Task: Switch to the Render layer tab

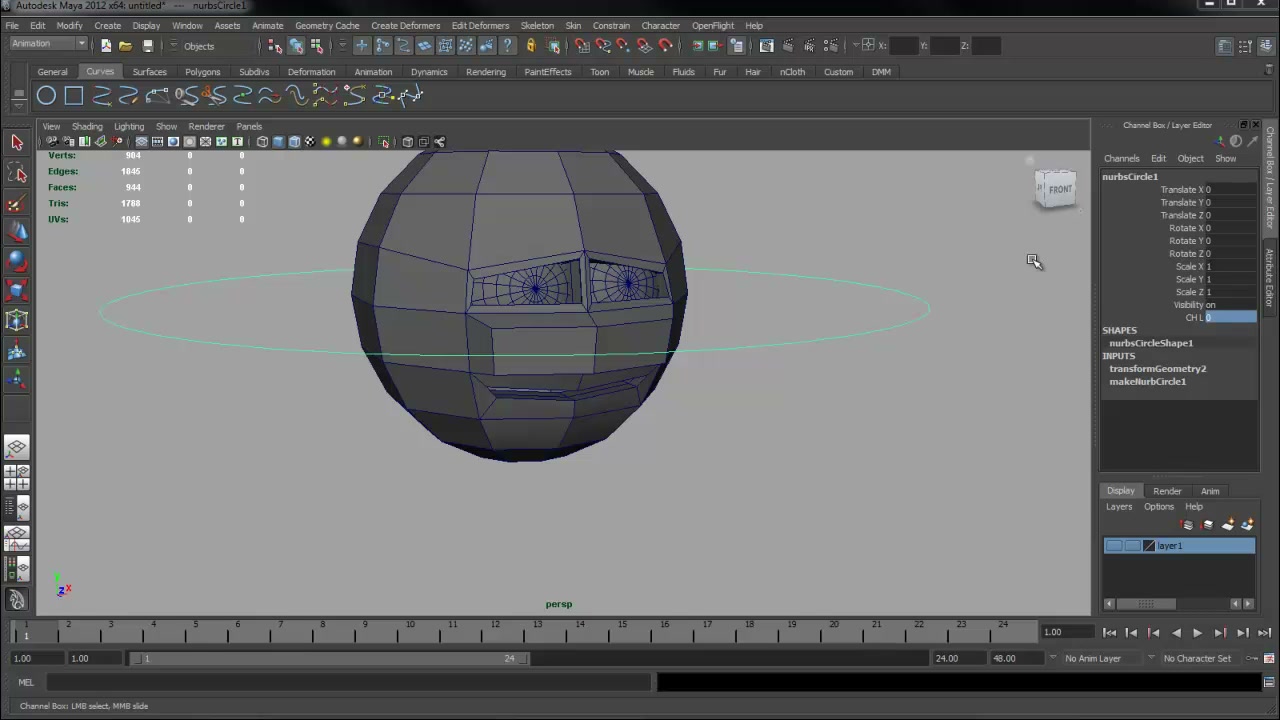Action: coord(1167,491)
